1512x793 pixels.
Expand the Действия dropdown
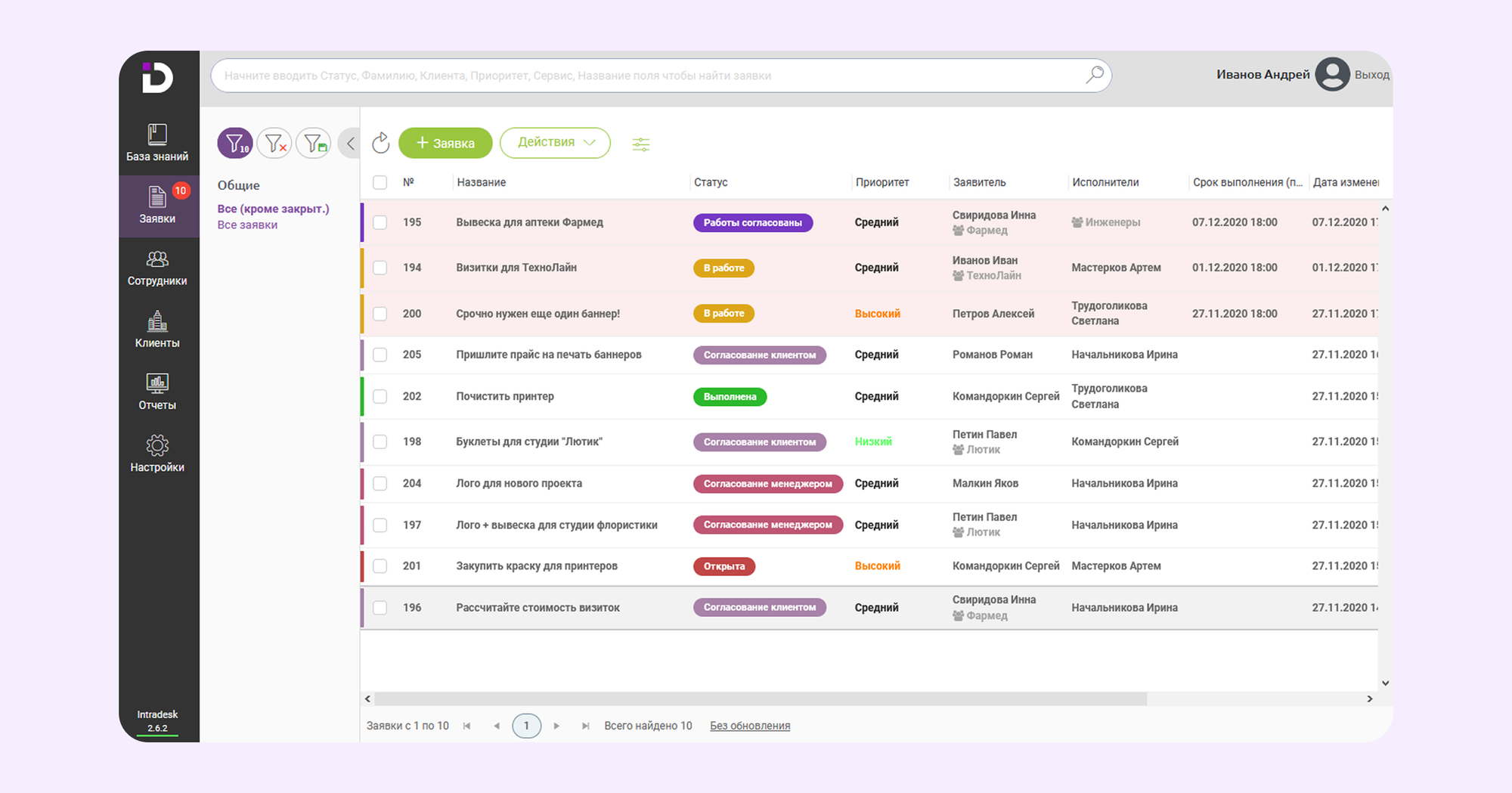click(x=555, y=143)
